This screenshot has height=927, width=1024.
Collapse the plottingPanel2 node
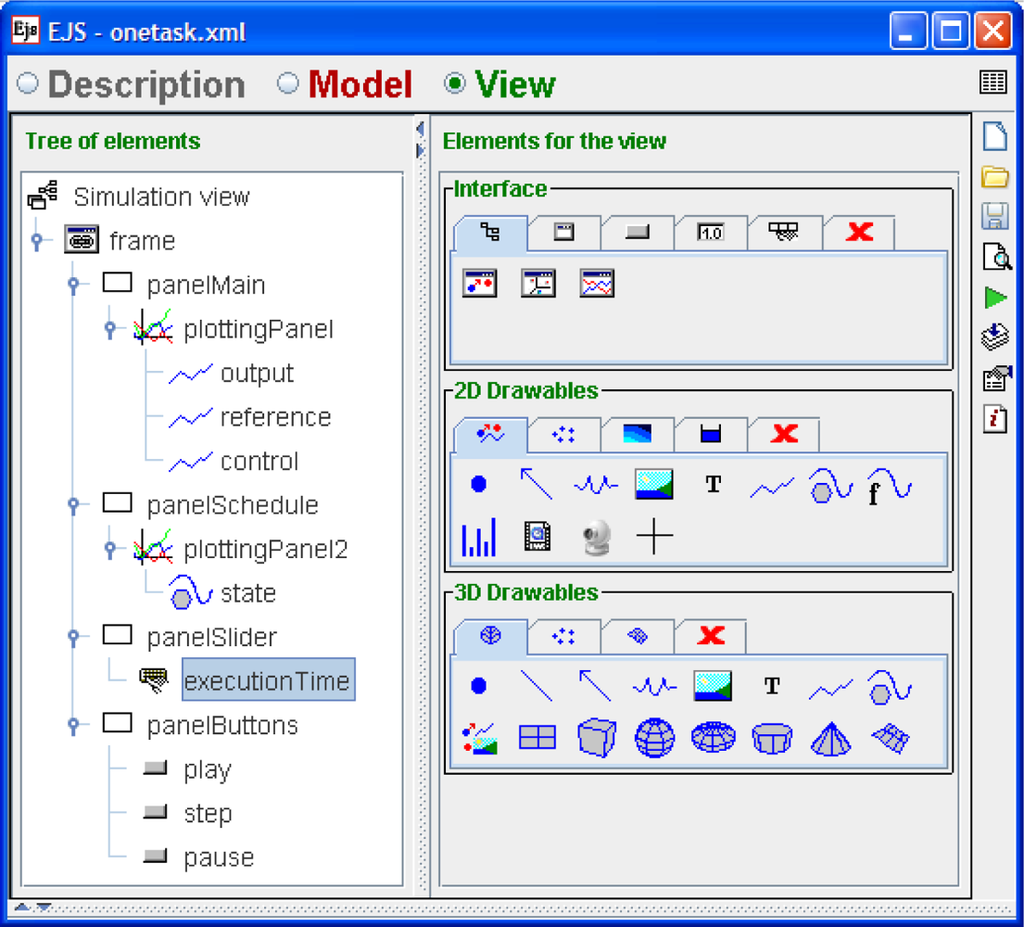[110, 549]
